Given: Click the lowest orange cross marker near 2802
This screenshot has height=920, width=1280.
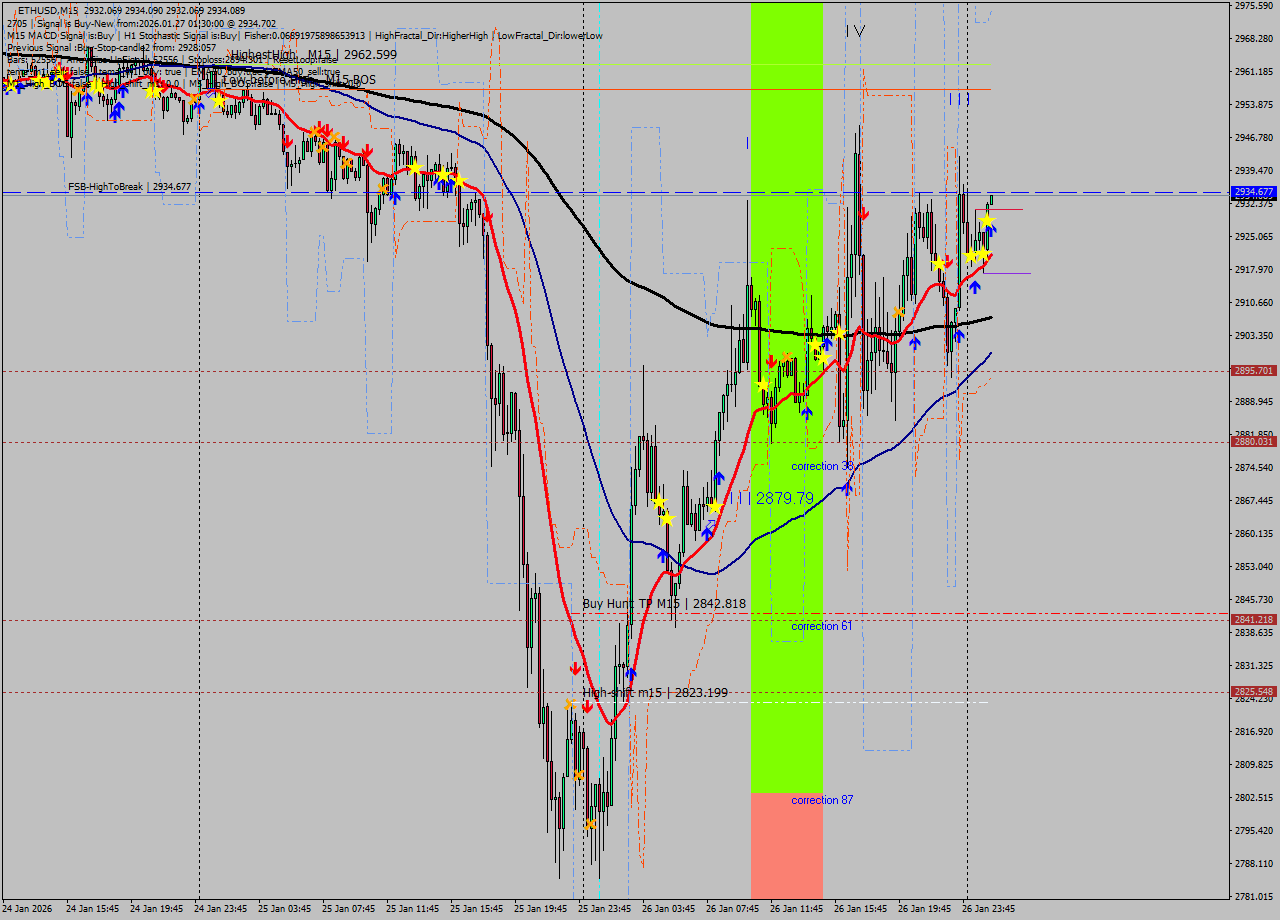Looking at the screenshot, I should [591, 824].
